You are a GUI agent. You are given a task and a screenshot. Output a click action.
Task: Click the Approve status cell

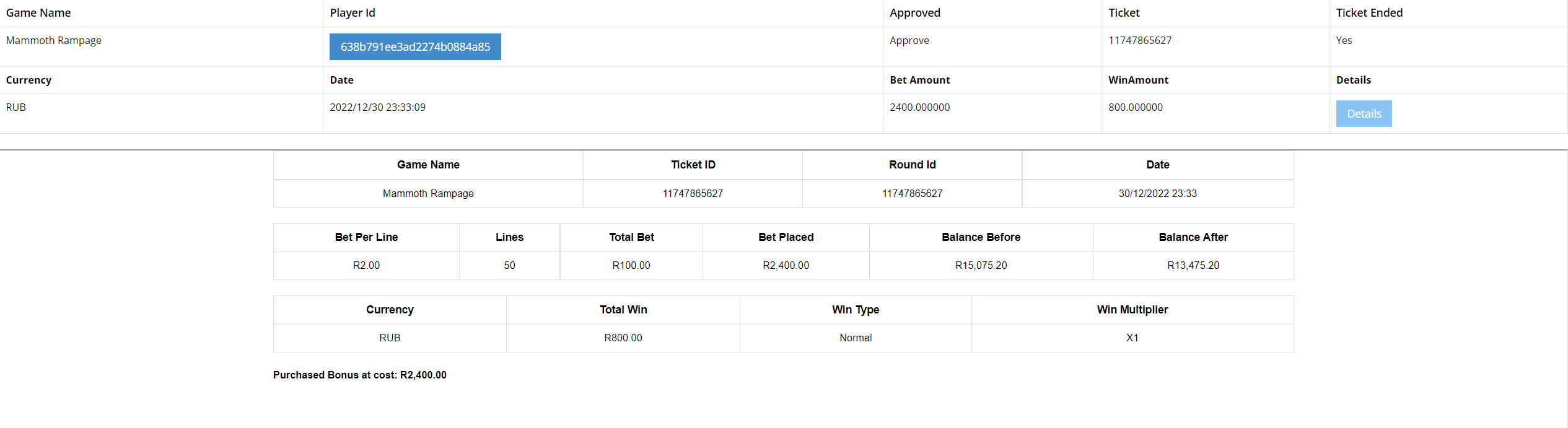point(909,40)
